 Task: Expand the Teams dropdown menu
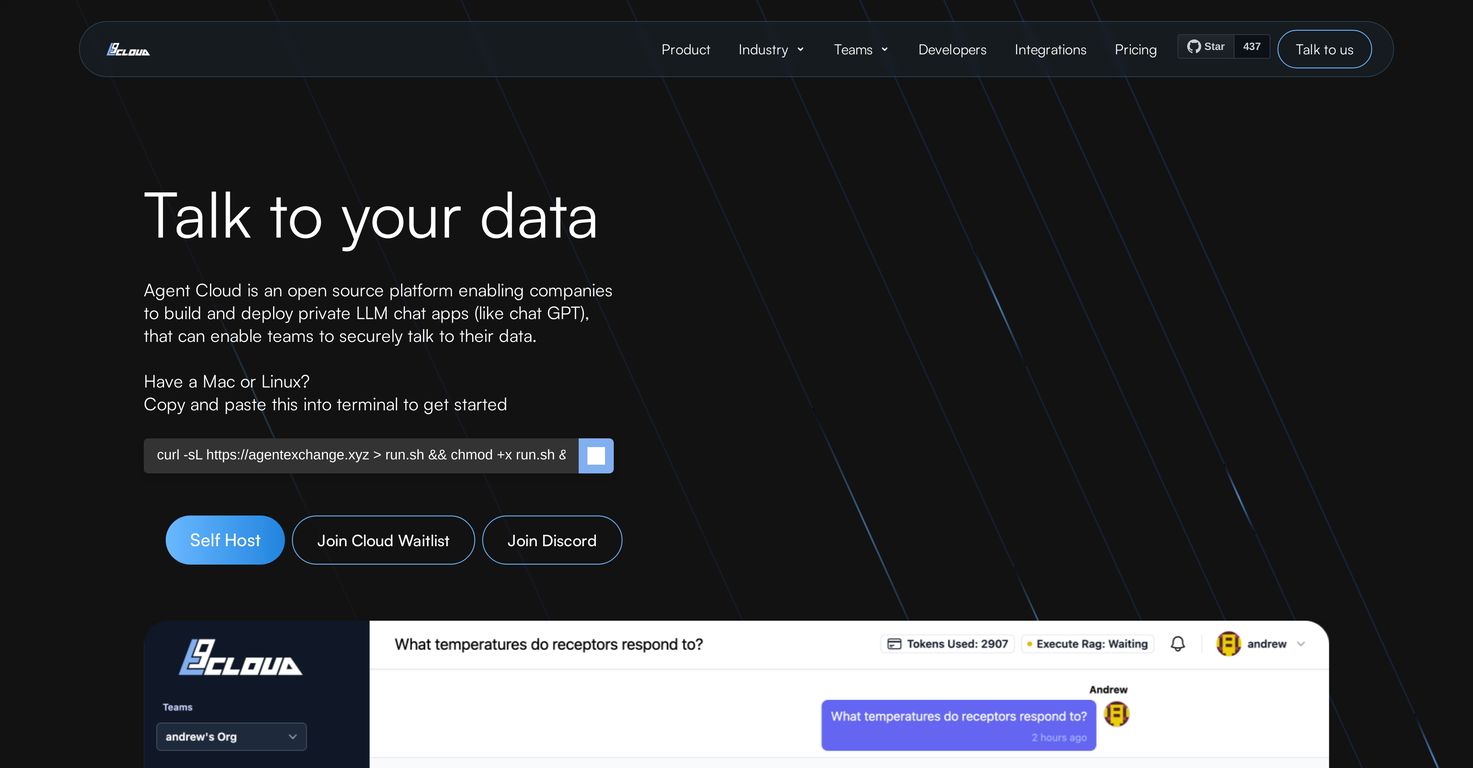tap(861, 49)
